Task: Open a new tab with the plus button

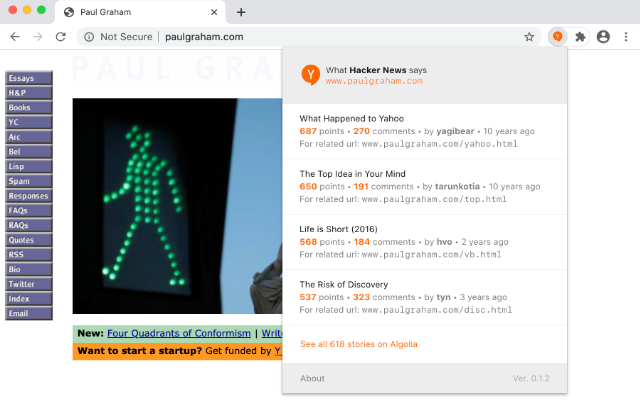Action: [241, 12]
